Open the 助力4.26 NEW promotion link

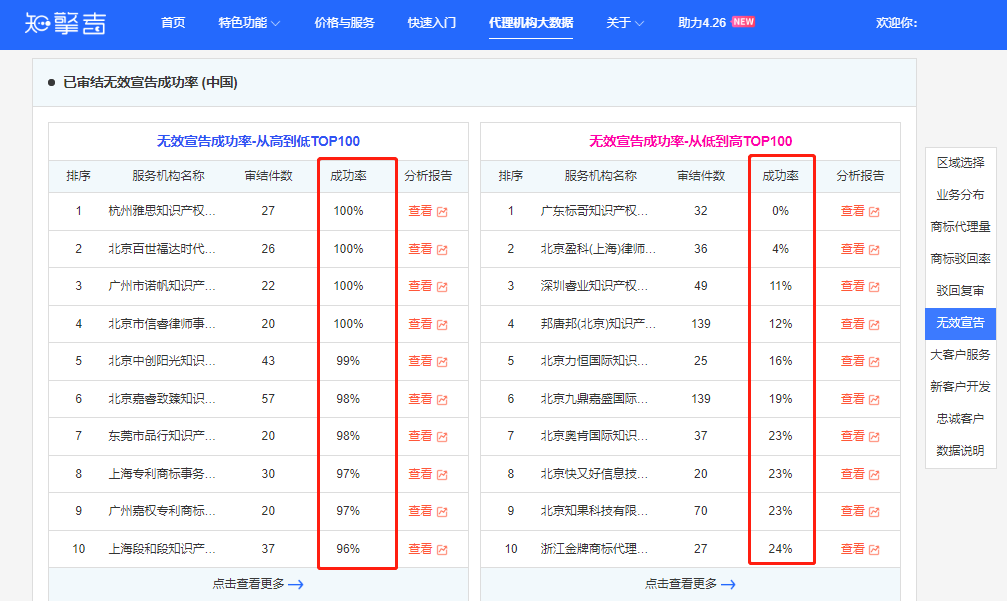[x=716, y=22]
